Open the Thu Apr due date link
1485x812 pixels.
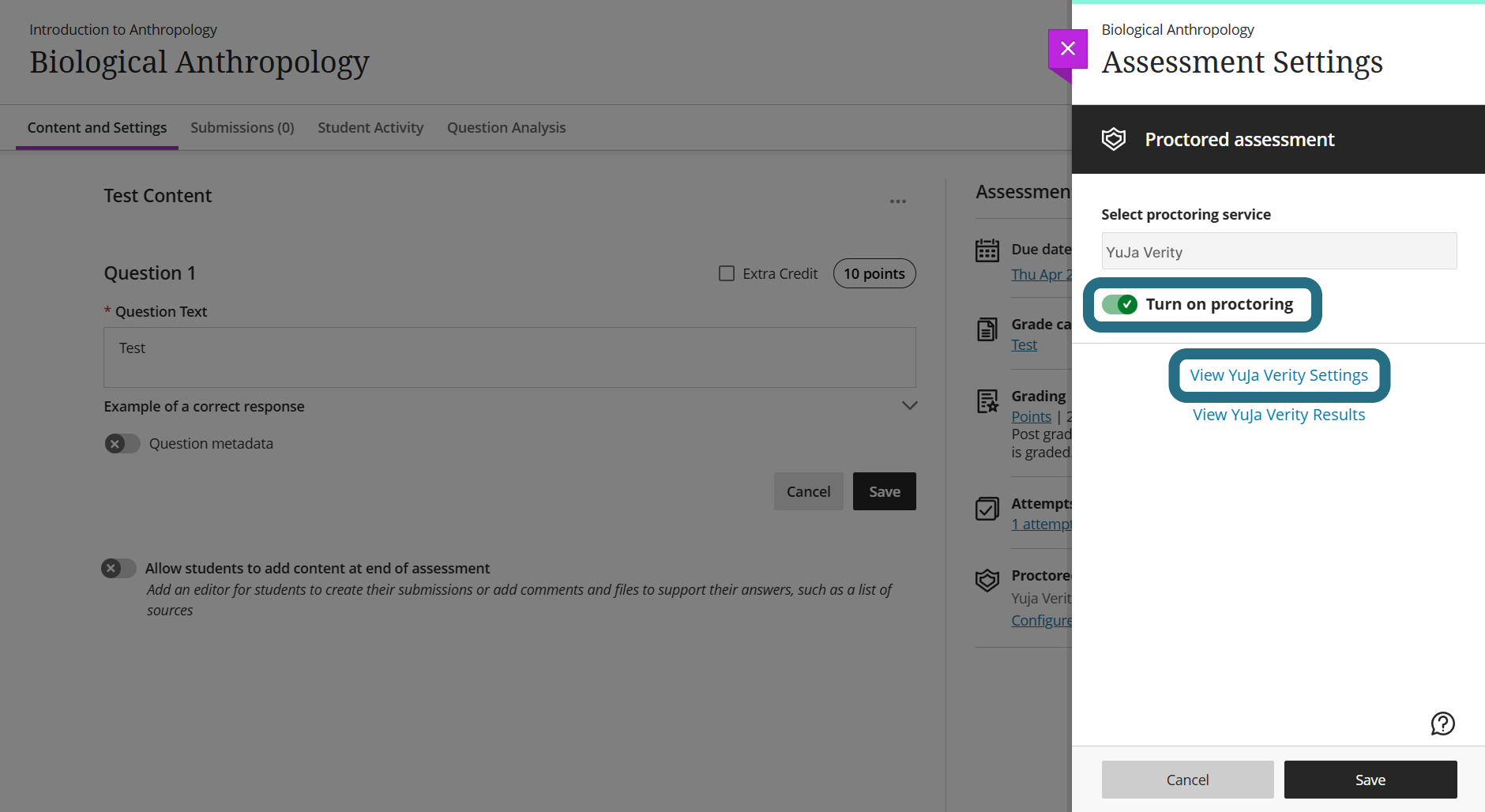pos(1041,274)
